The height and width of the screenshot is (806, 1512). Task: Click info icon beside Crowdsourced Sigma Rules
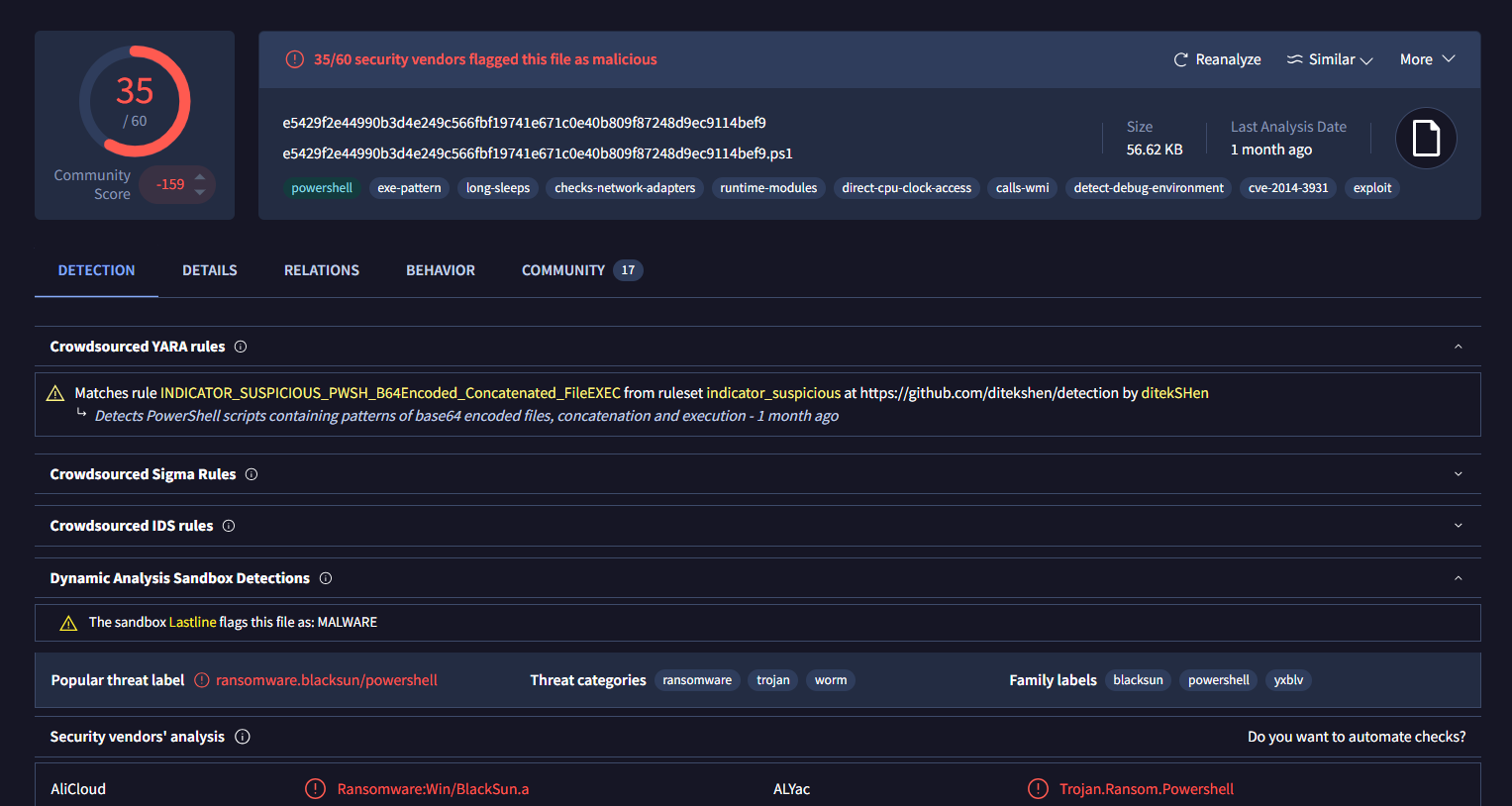(x=252, y=474)
